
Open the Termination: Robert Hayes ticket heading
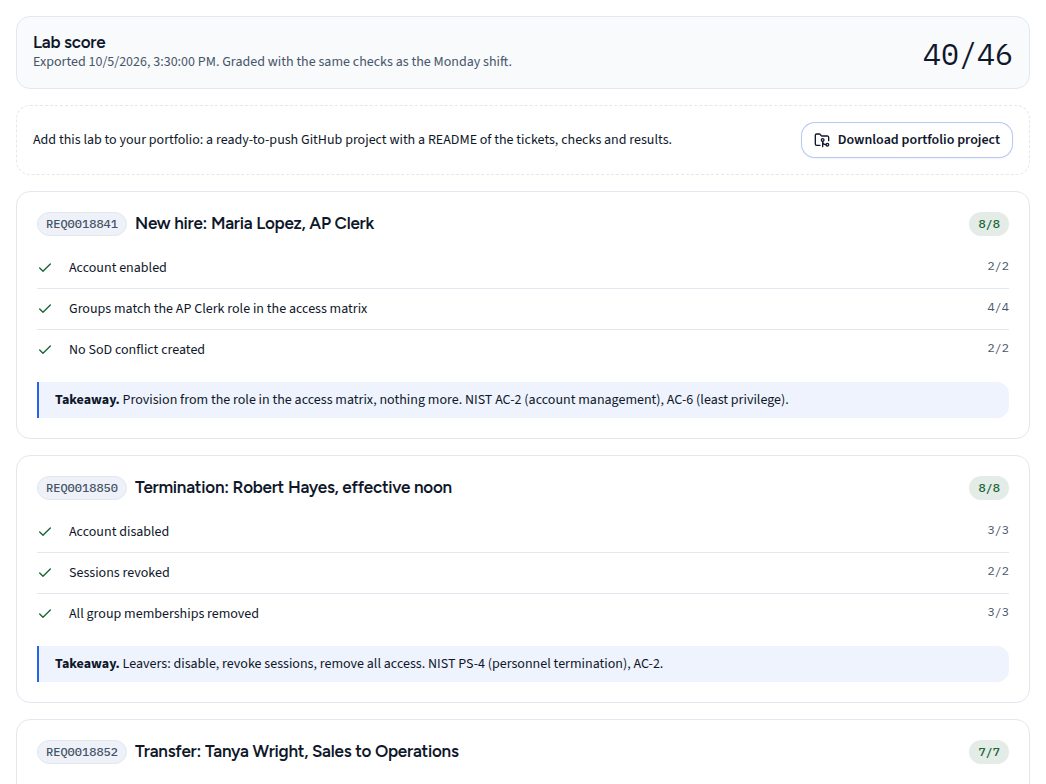294,488
